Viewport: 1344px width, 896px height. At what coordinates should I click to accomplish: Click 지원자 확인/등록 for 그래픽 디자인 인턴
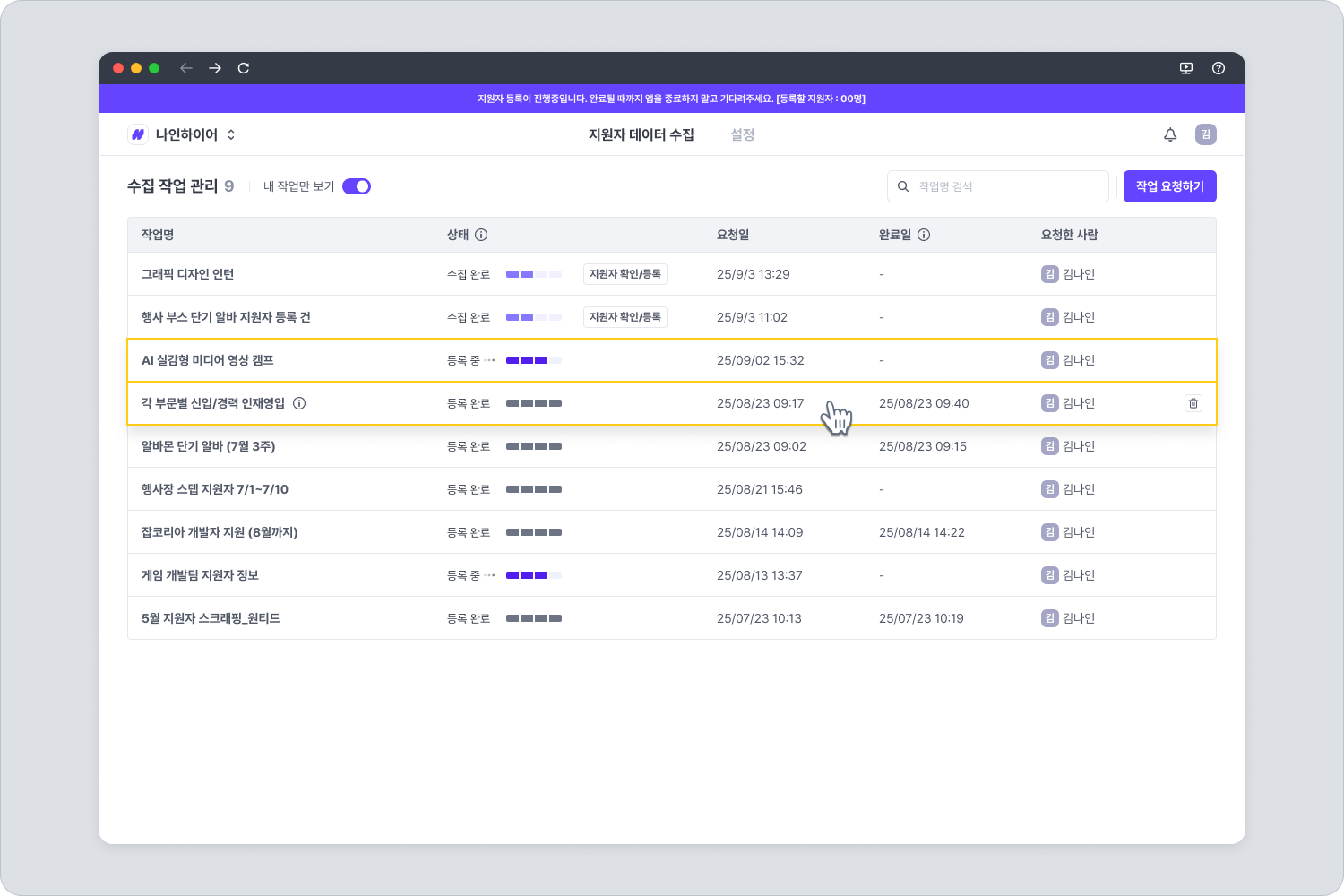tap(625, 274)
